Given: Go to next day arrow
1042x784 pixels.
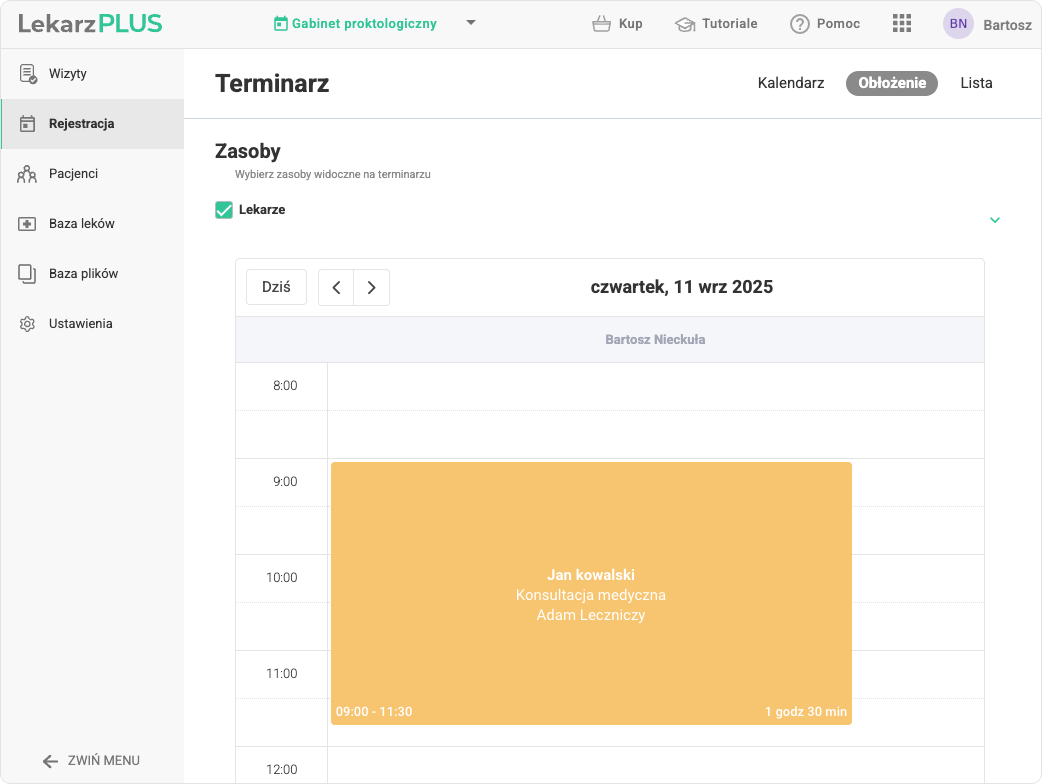Looking at the screenshot, I should [x=372, y=288].
